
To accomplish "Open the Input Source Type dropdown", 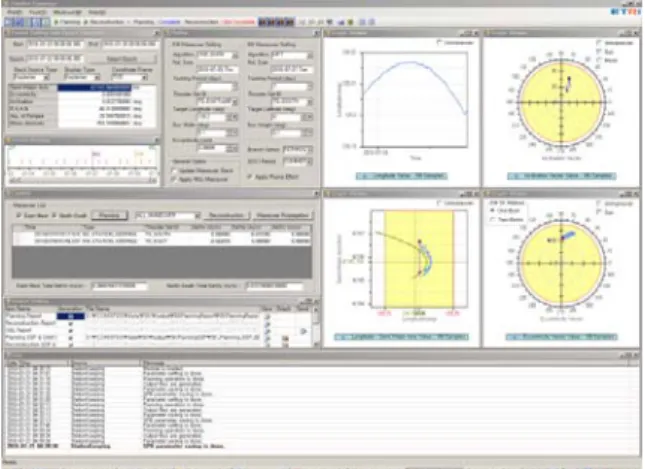I will click(x=31, y=77).
